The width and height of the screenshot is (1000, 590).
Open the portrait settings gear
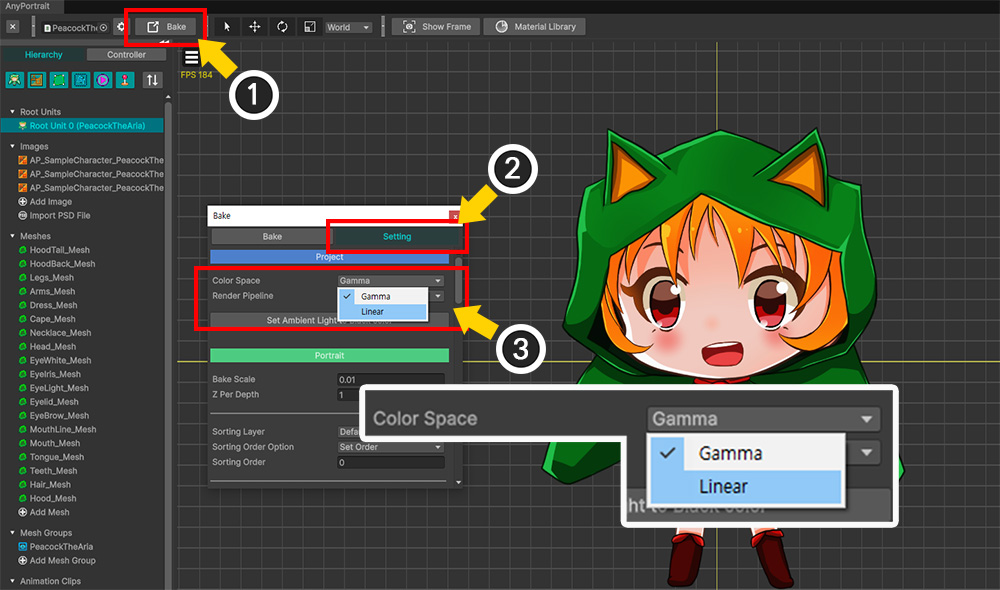(x=121, y=27)
